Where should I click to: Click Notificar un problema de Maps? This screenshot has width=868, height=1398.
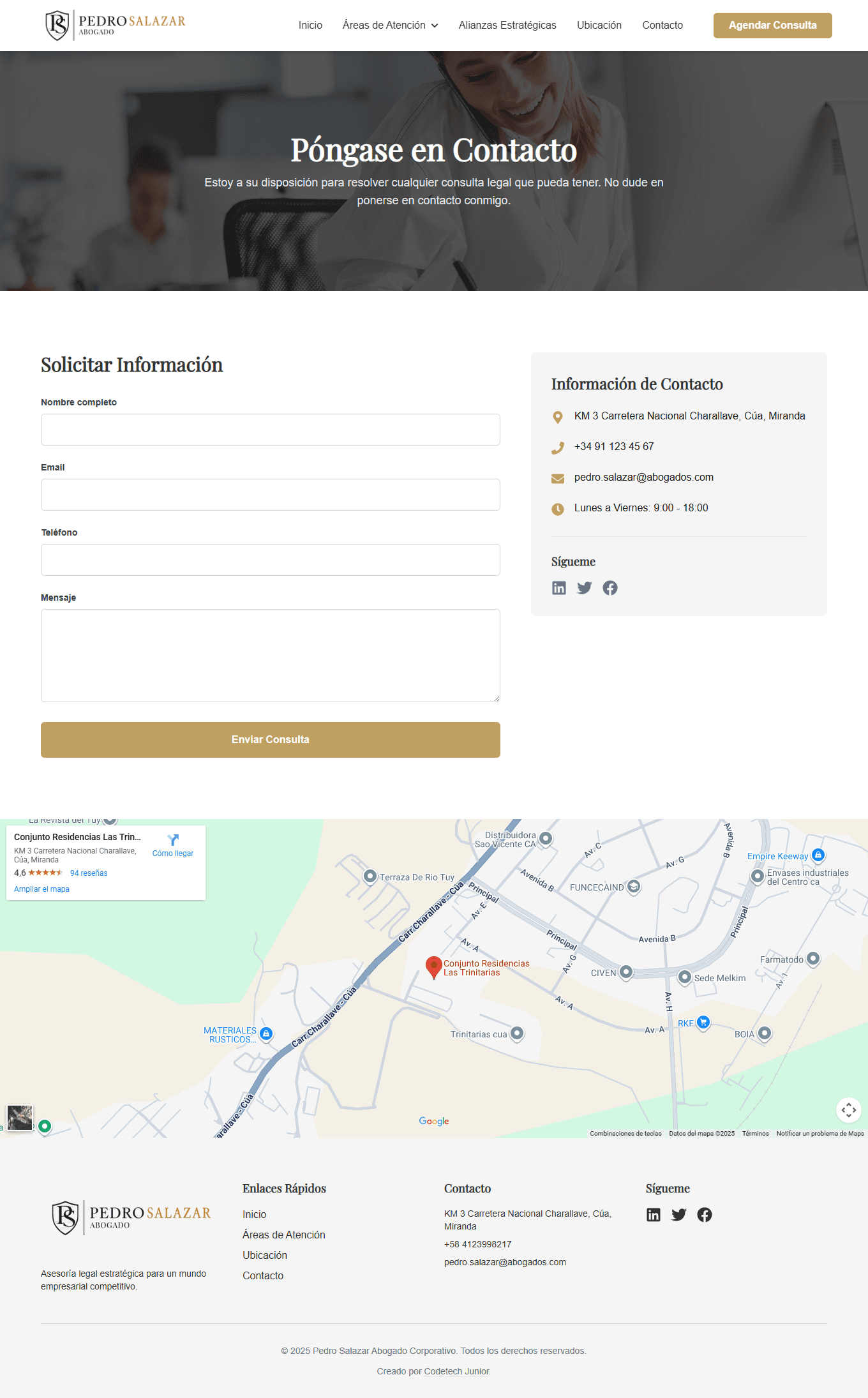pyautogui.click(x=820, y=1134)
